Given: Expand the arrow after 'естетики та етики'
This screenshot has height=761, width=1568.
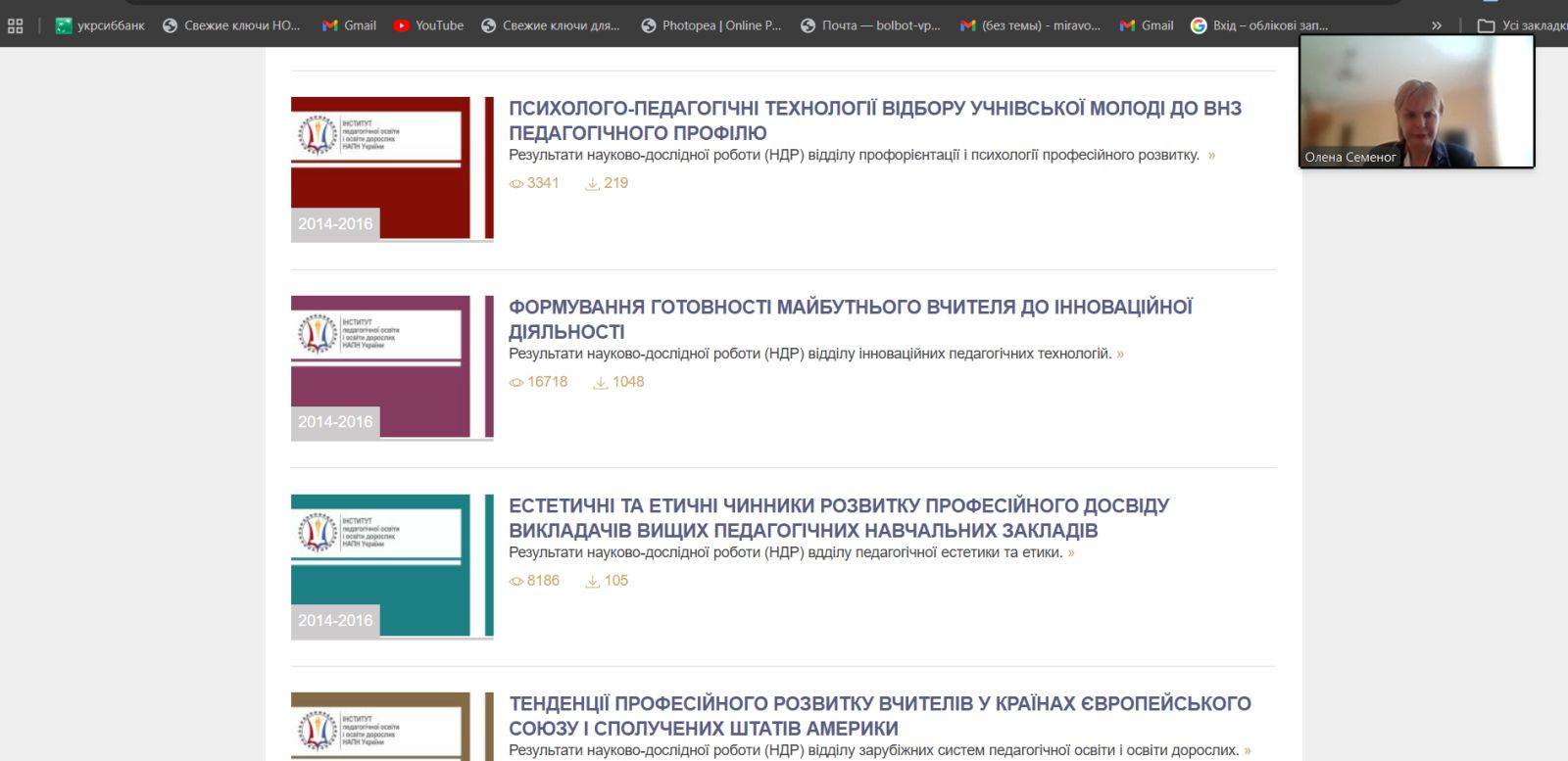Looking at the screenshot, I should 1071,552.
